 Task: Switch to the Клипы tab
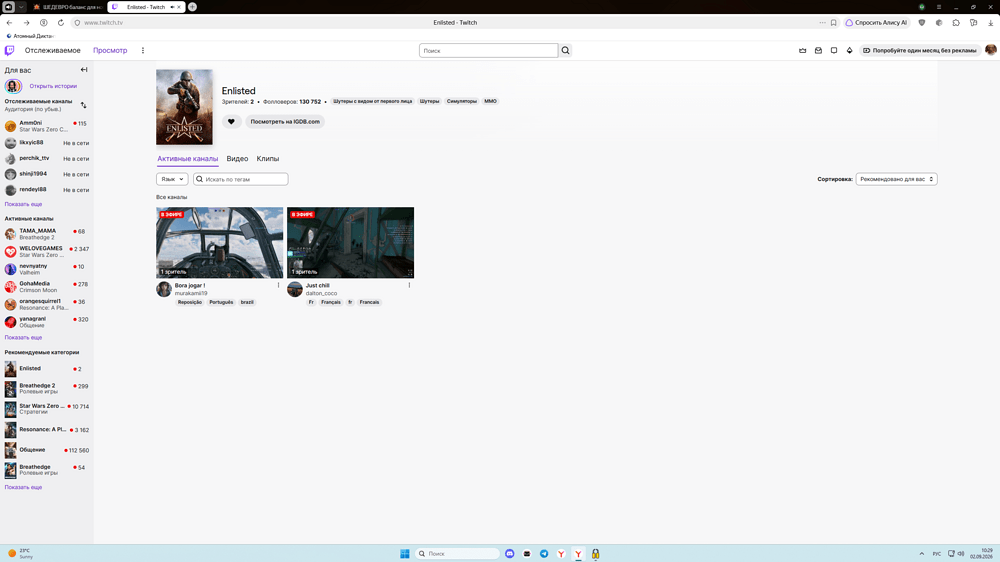pyautogui.click(x=268, y=159)
